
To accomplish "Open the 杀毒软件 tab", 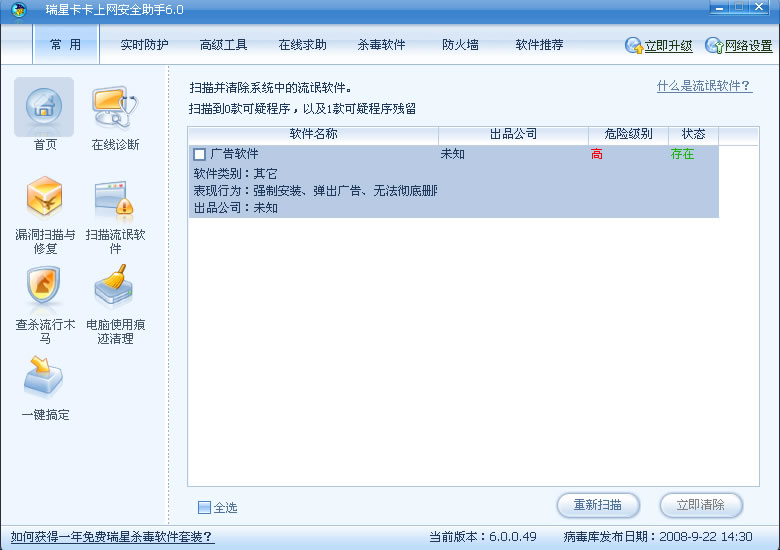I will click(x=381, y=45).
